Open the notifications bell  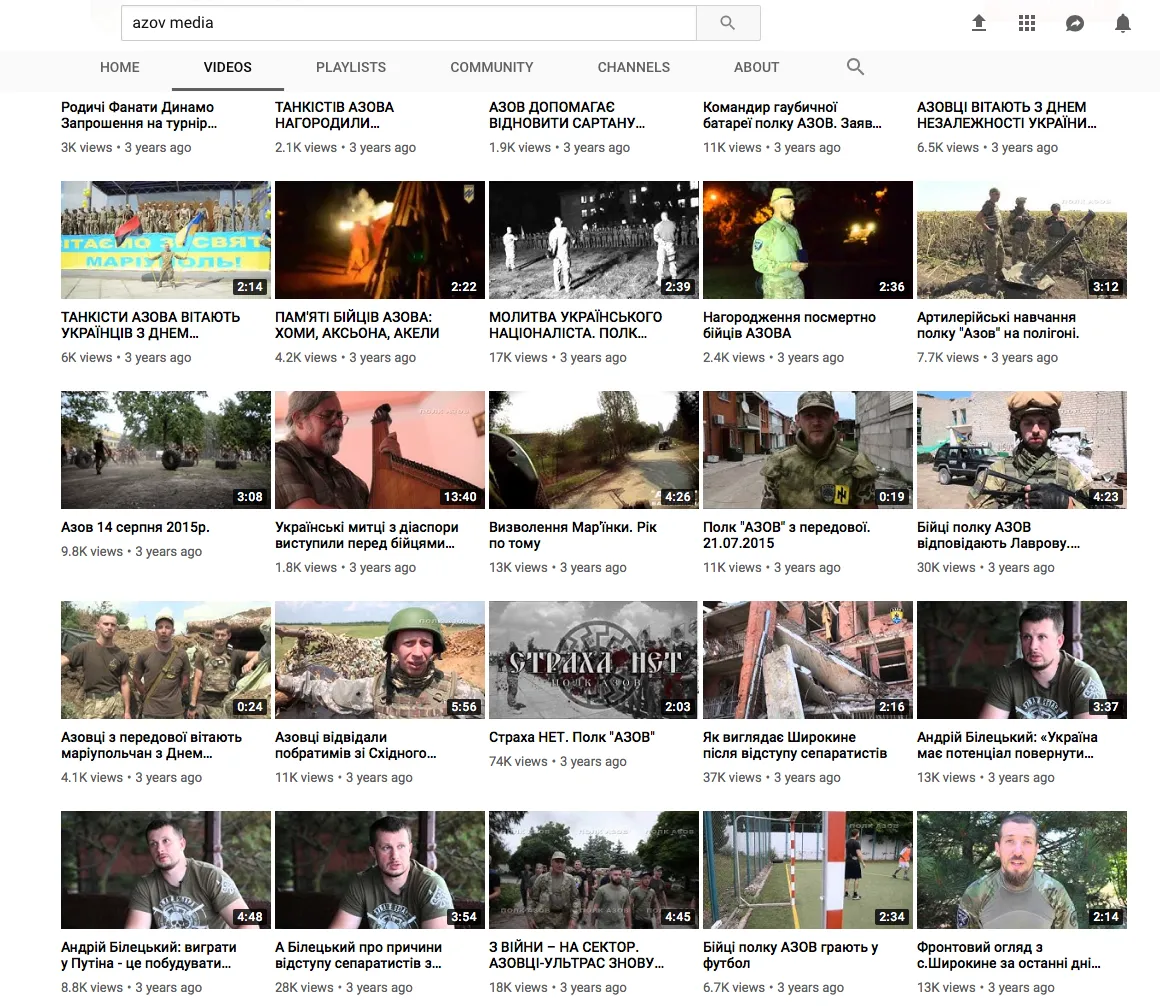[1123, 23]
